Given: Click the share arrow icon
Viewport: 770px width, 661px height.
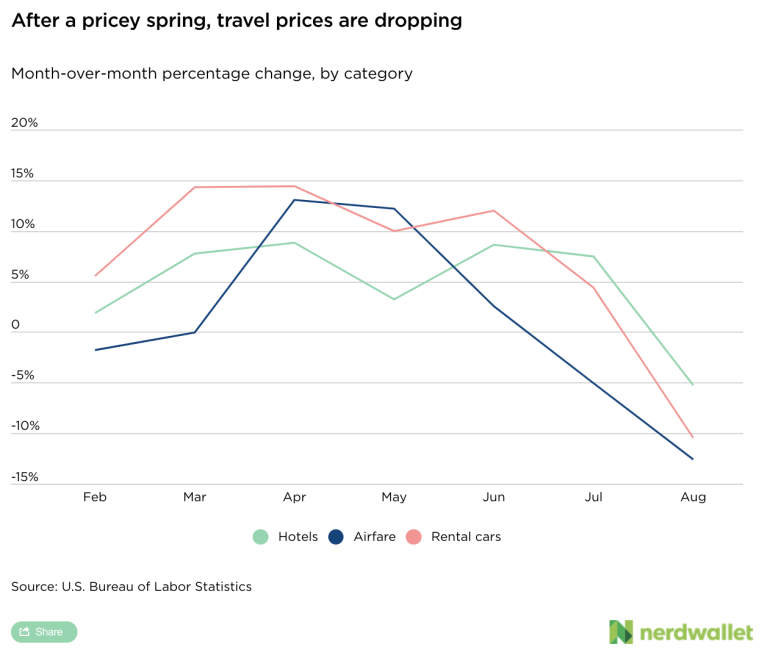Looking at the screenshot, I should coord(24,632).
